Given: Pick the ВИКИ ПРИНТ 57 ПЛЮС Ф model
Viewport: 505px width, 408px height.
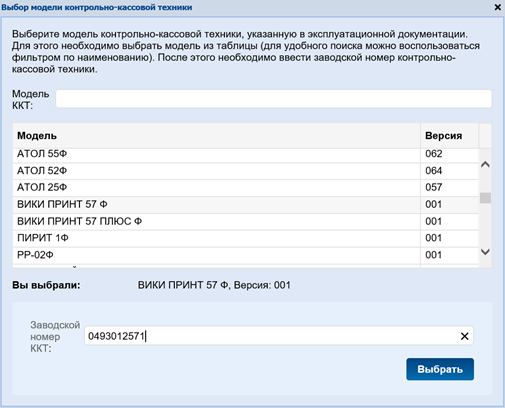Looking at the screenshot, I should (245, 222).
